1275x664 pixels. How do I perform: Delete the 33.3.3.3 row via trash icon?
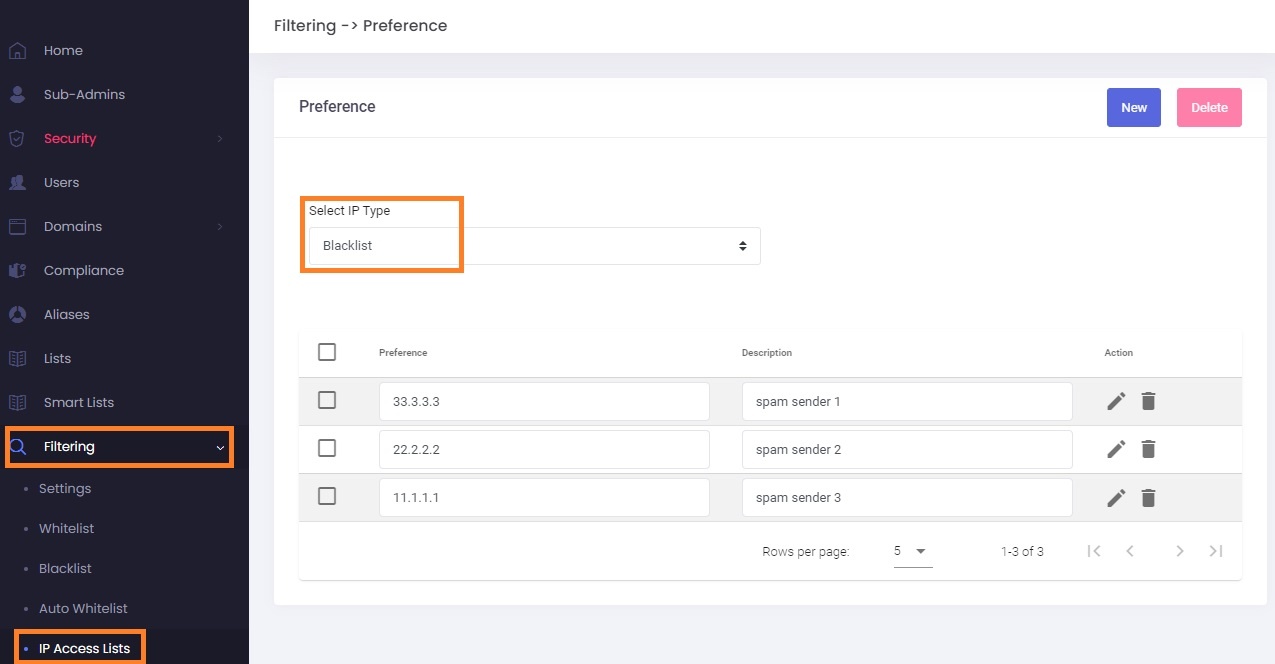point(1148,401)
